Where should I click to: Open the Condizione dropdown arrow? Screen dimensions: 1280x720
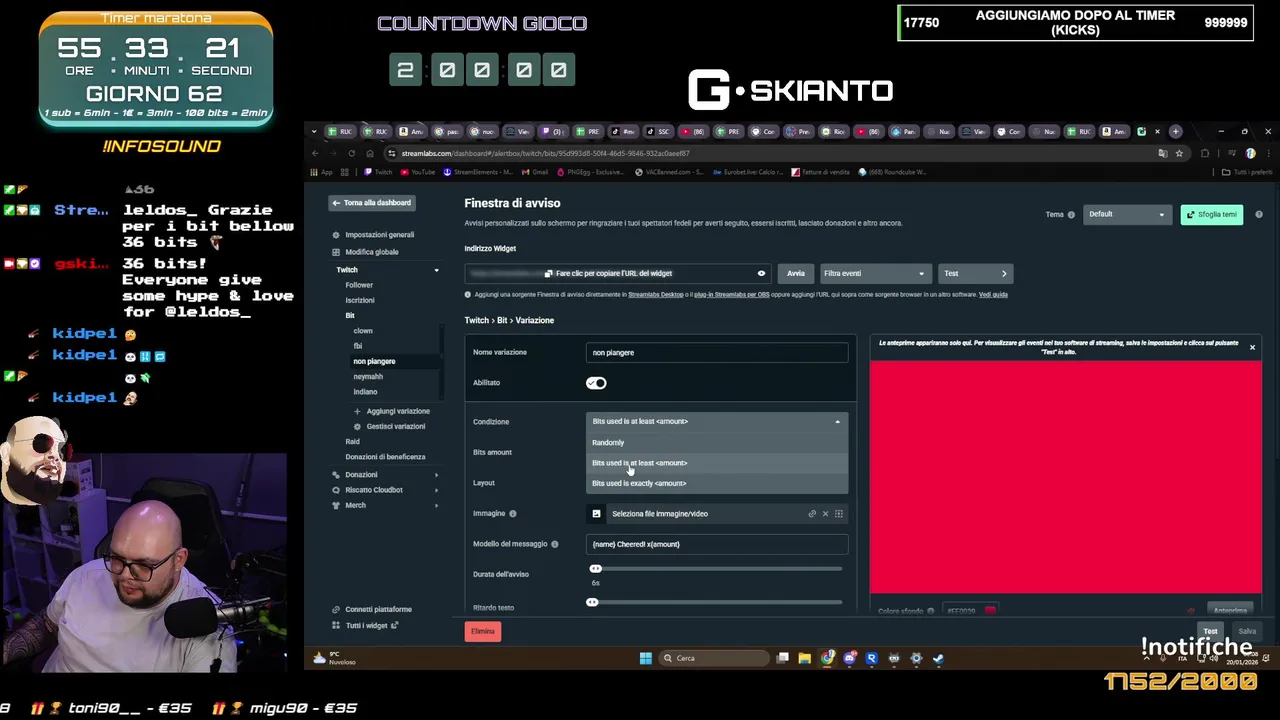(x=838, y=422)
